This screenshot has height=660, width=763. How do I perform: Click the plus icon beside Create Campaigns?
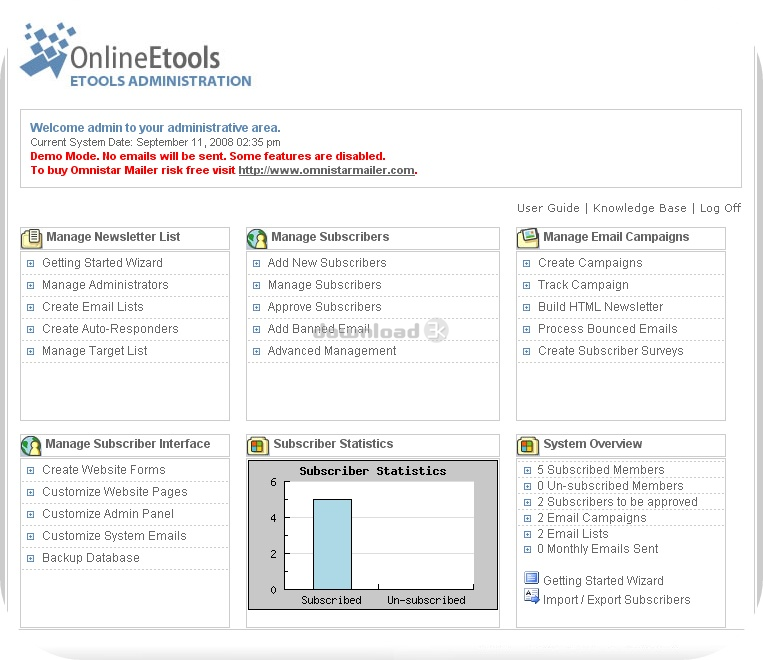(x=527, y=263)
